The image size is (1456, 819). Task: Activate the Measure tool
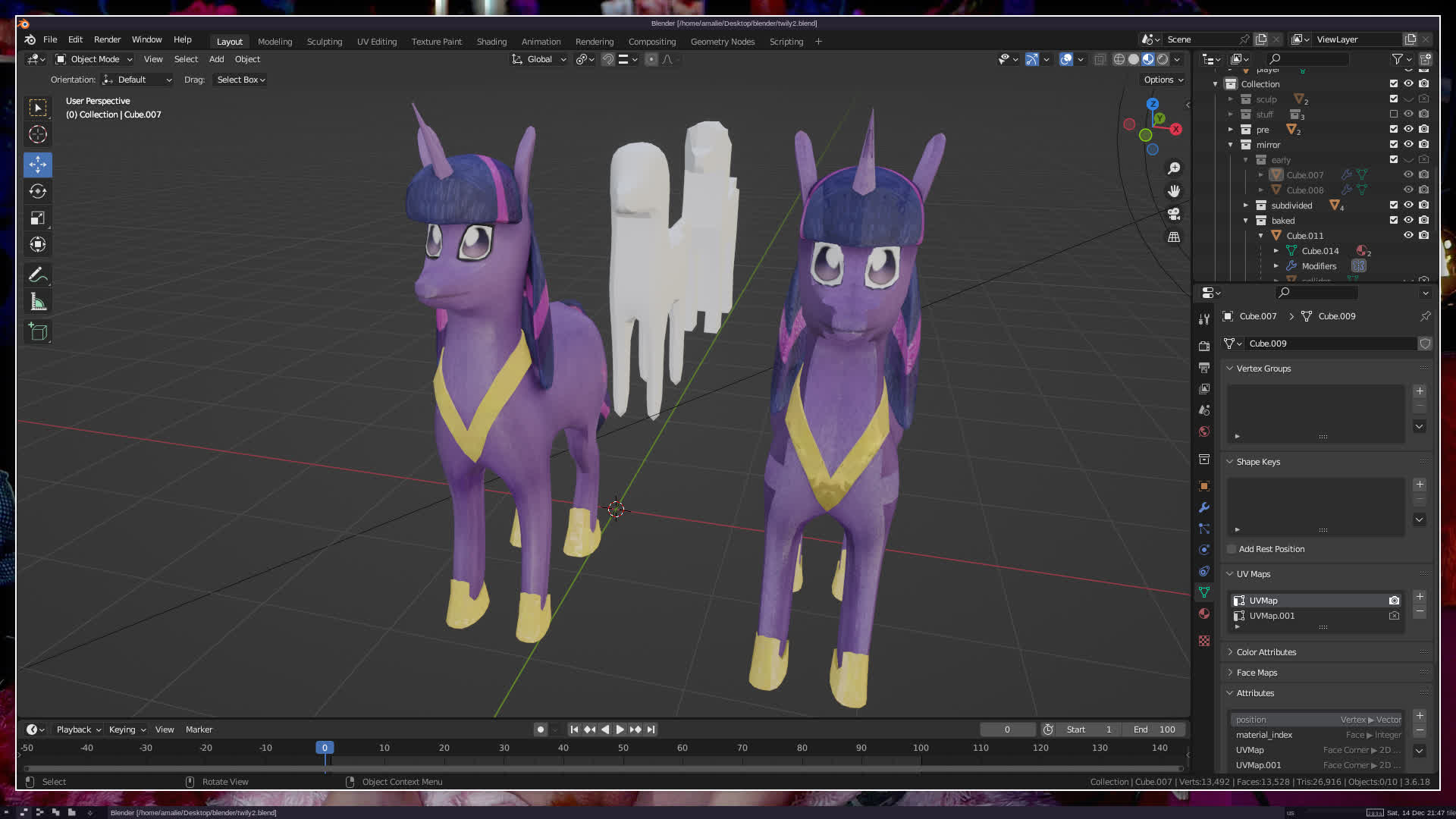(x=38, y=303)
